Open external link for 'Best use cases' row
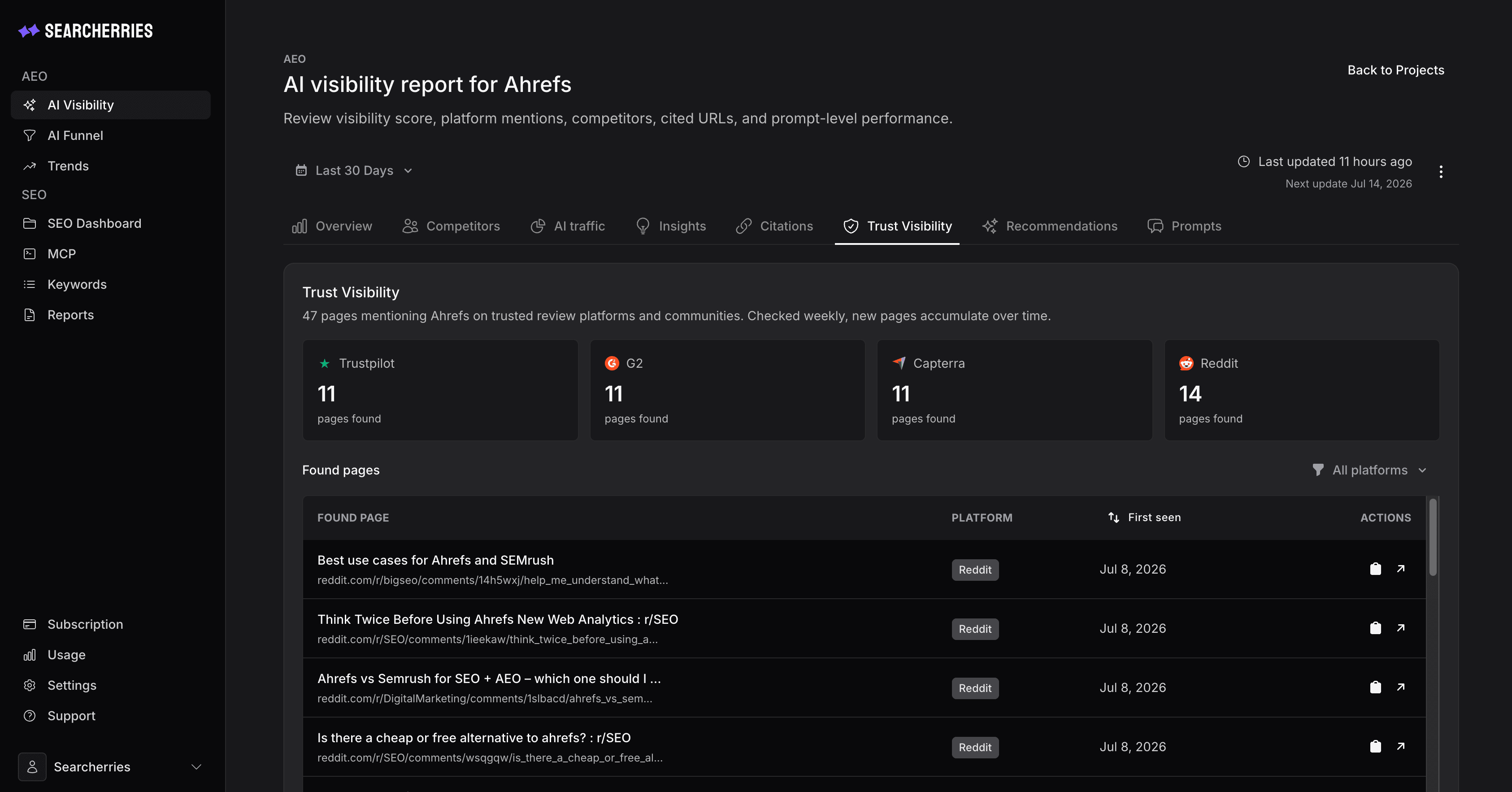The height and width of the screenshot is (792, 1512). click(x=1400, y=569)
